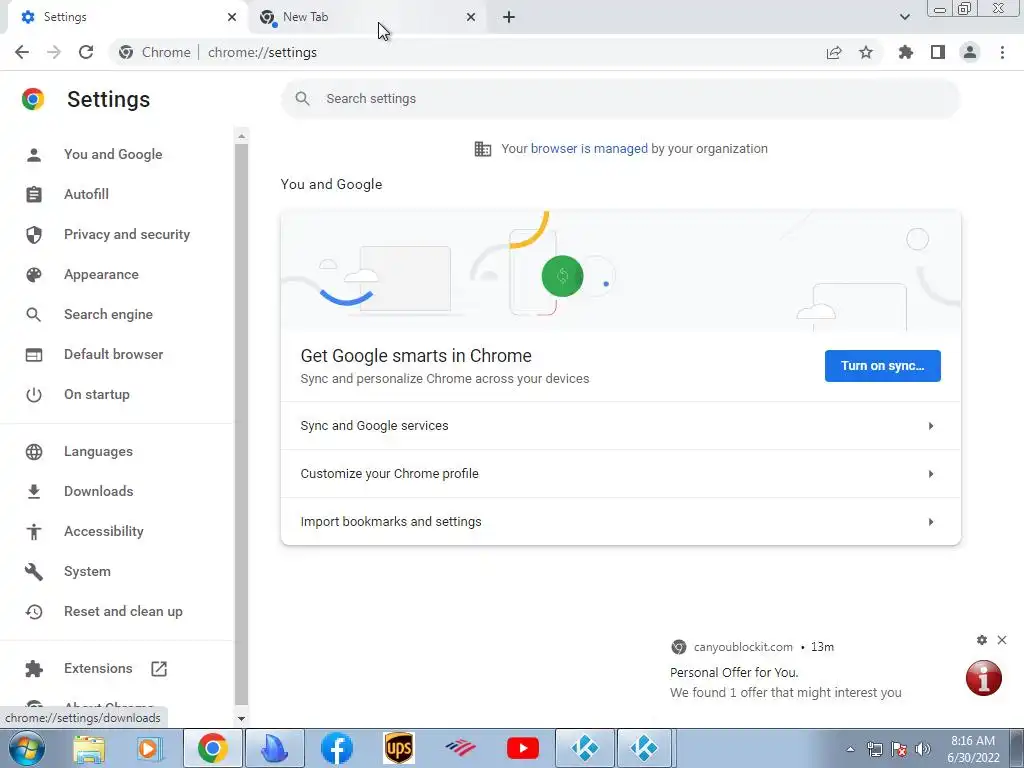Click sidebar scrollbar down arrow
The height and width of the screenshot is (768, 1024).
coord(242,718)
